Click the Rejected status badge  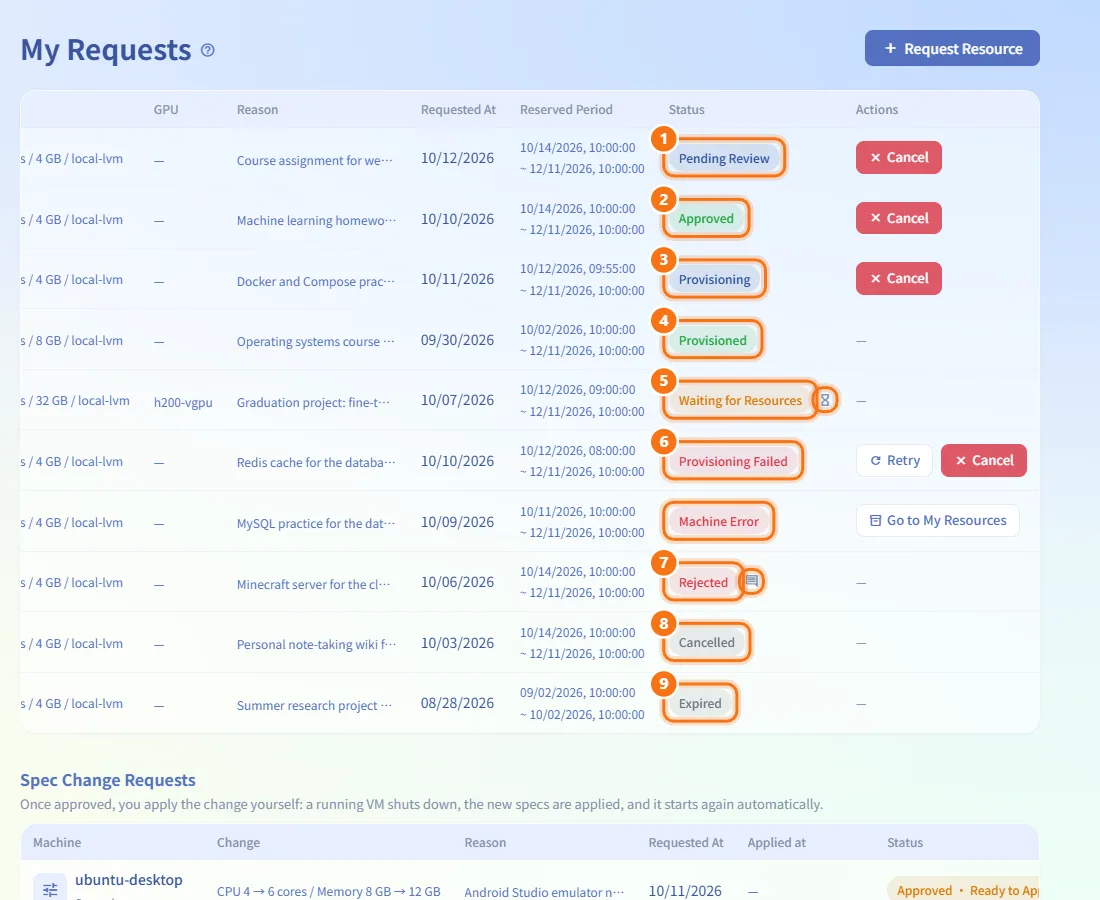pyautogui.click(x=703, y=582)
